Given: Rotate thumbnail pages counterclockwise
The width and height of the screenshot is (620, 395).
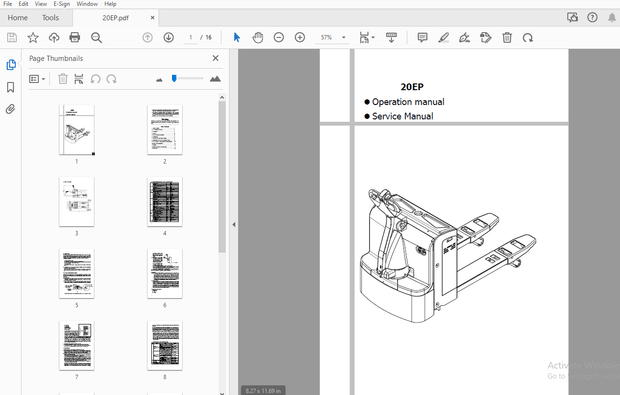Looking at the screenshot, I should [x=95, y=79].
